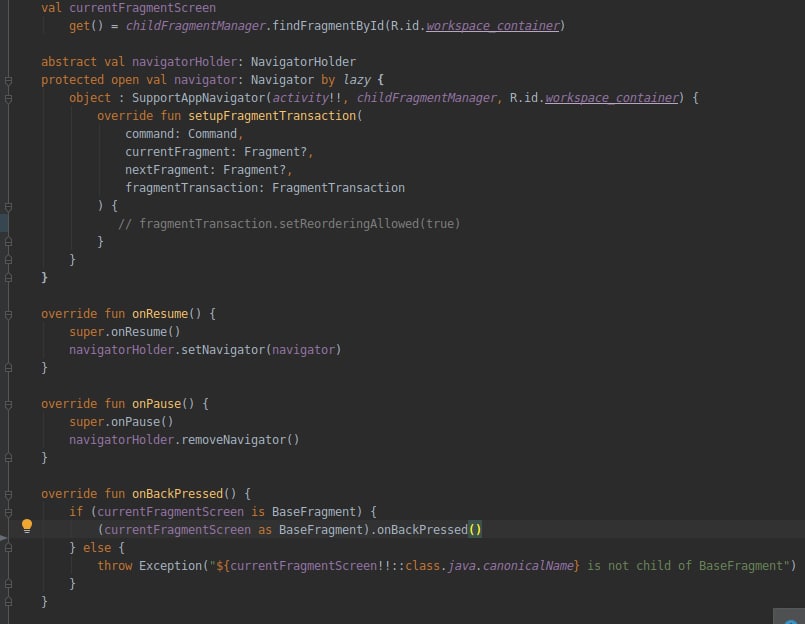The height and width of the screenshot is (624, 805).
Task: Click the highlighted parentheses after .onBackPressed
Action: pyautogui.click(x=475, y=530)
